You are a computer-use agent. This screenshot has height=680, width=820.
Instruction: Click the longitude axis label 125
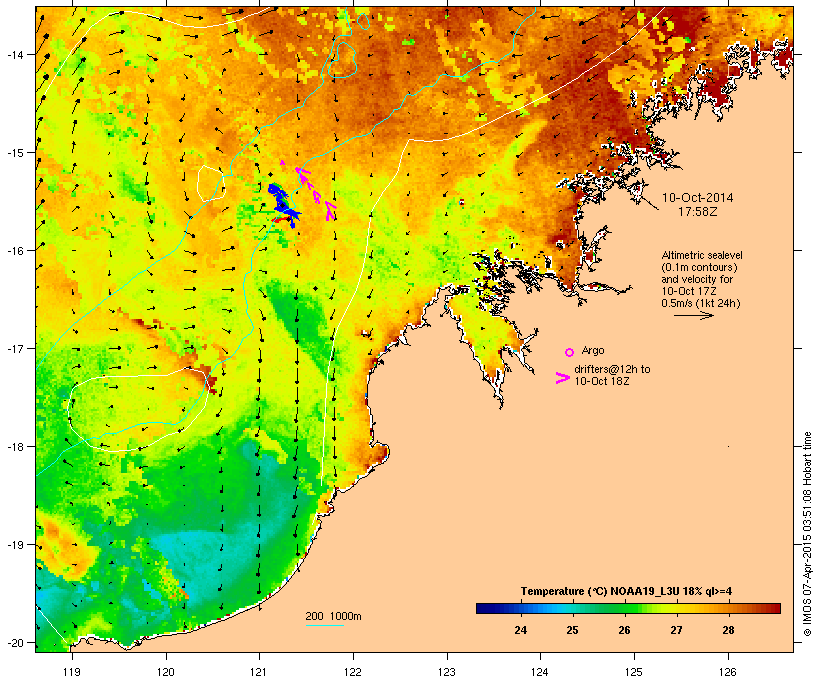tap(634, 672)
